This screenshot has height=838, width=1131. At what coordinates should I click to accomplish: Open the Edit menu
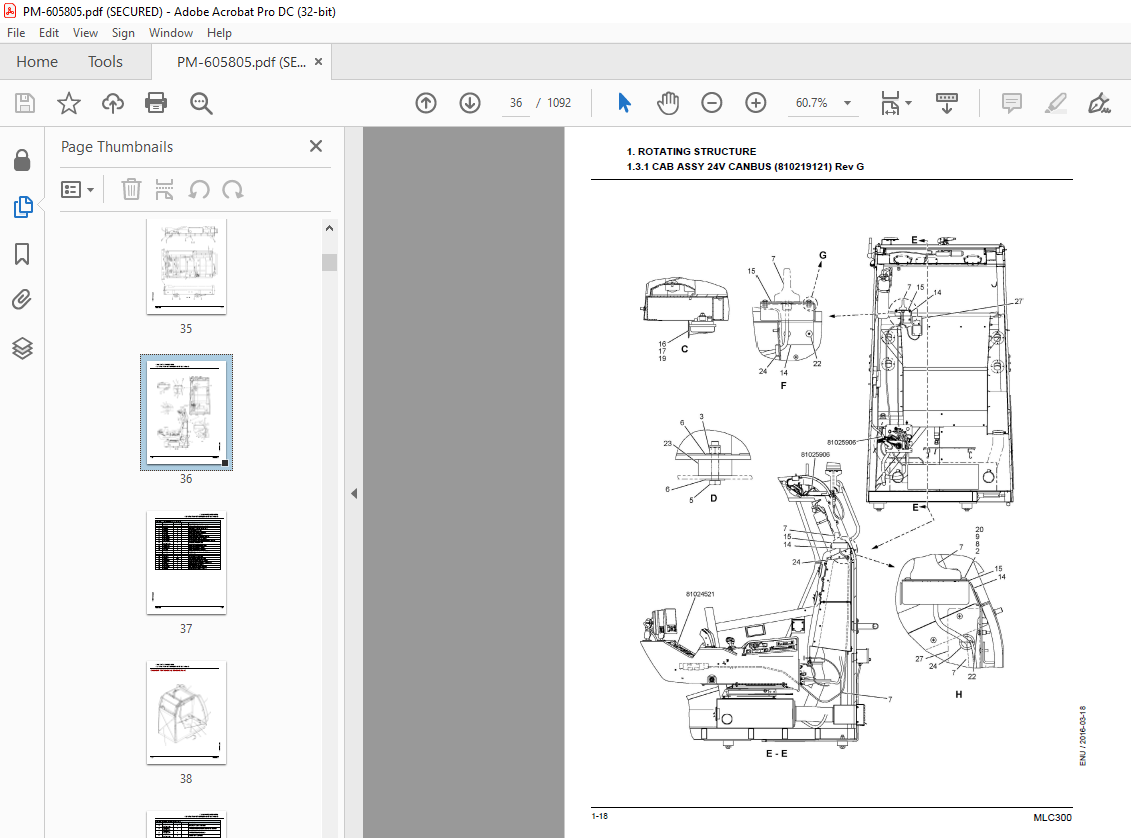pyautogui.click(x=49, y=33)
